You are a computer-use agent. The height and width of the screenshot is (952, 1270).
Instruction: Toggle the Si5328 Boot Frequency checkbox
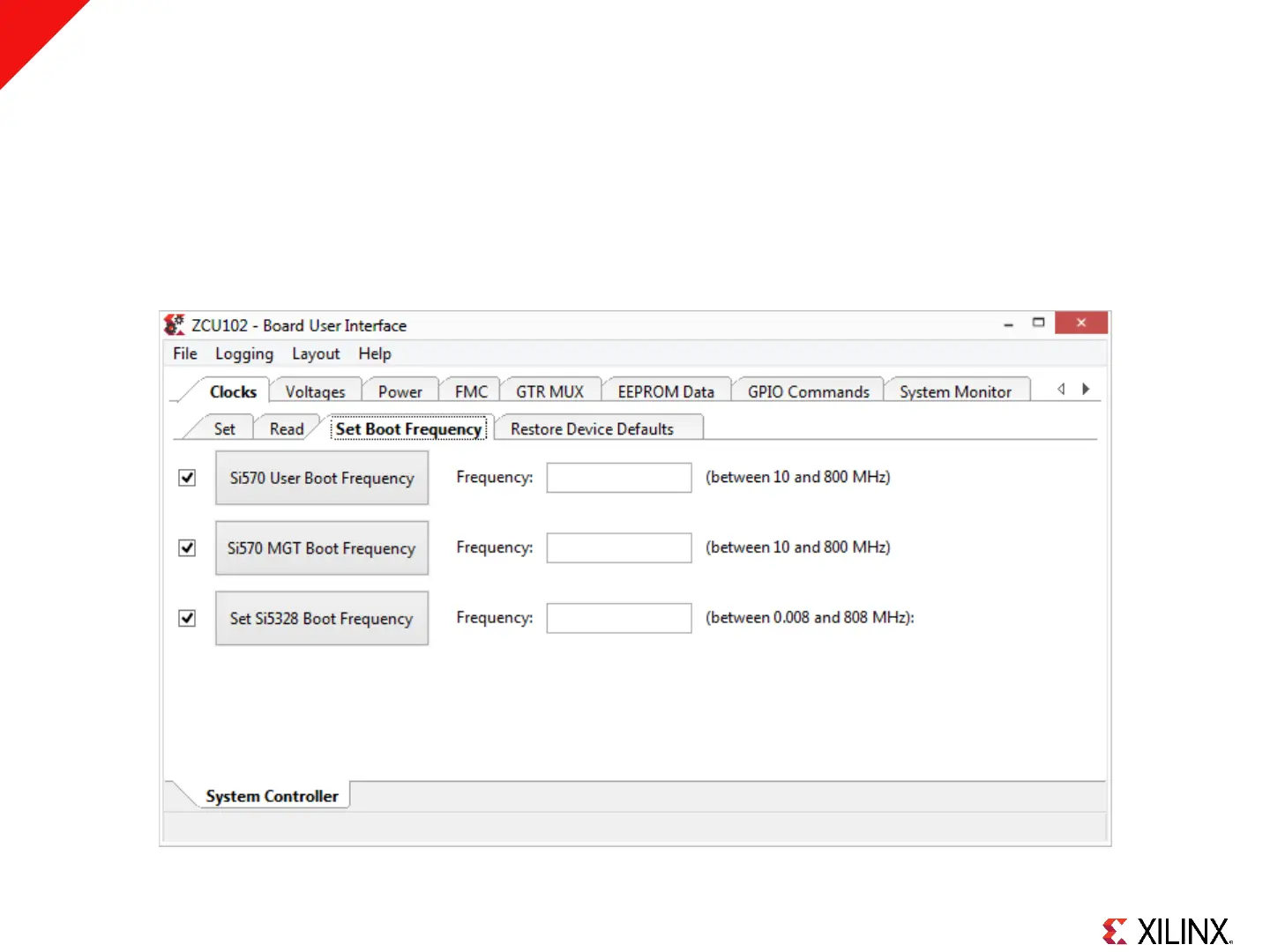pyautogui.click(x=187, y=618)
